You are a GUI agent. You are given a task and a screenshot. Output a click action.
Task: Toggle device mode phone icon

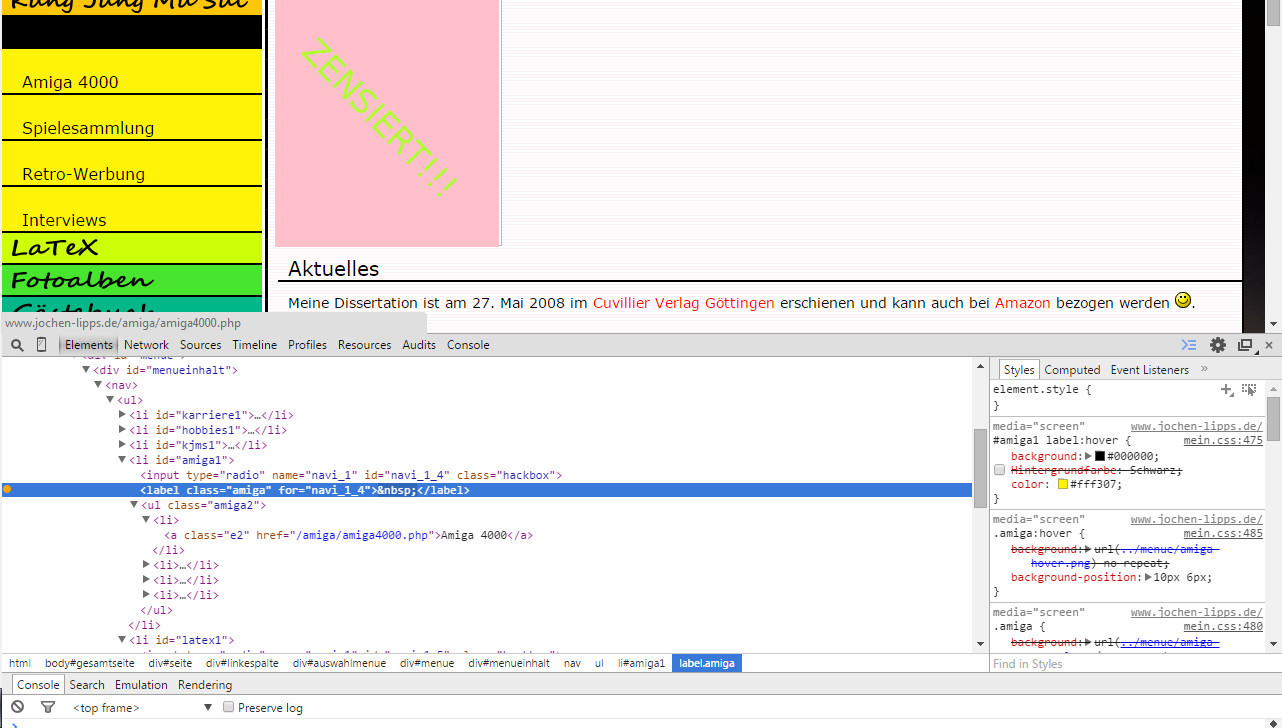(41, 345)
